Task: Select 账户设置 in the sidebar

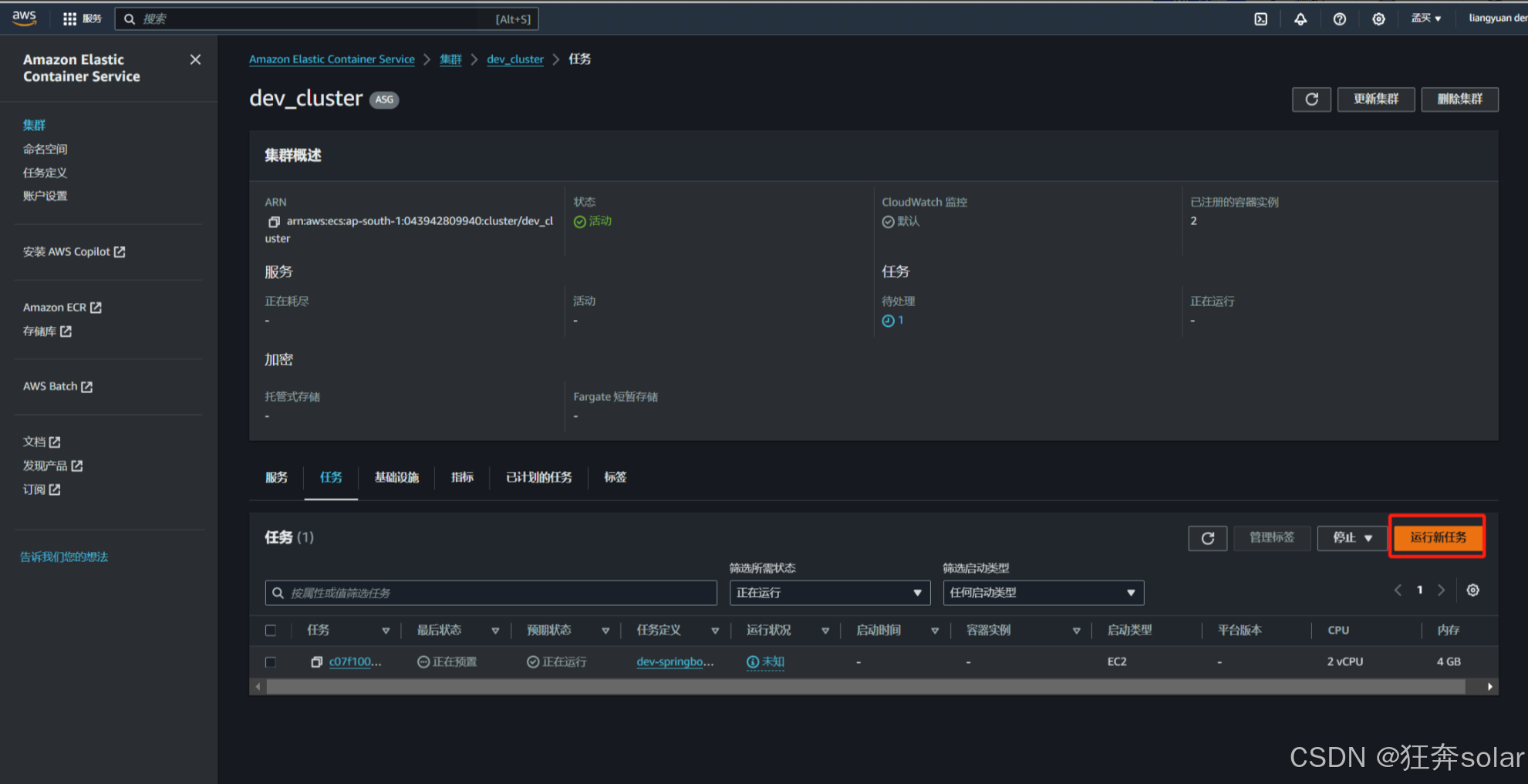Action: [45, 197]
